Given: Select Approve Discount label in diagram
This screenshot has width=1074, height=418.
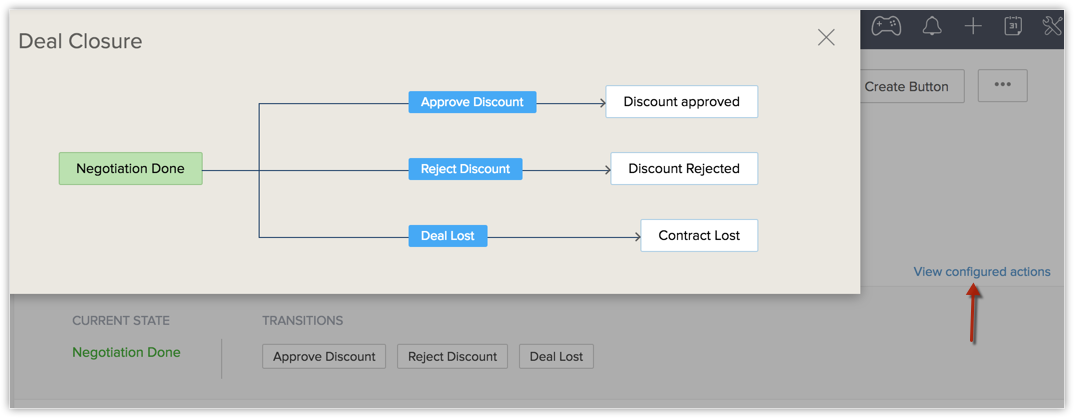Looking at the screenshot, I should coord(472,102).
